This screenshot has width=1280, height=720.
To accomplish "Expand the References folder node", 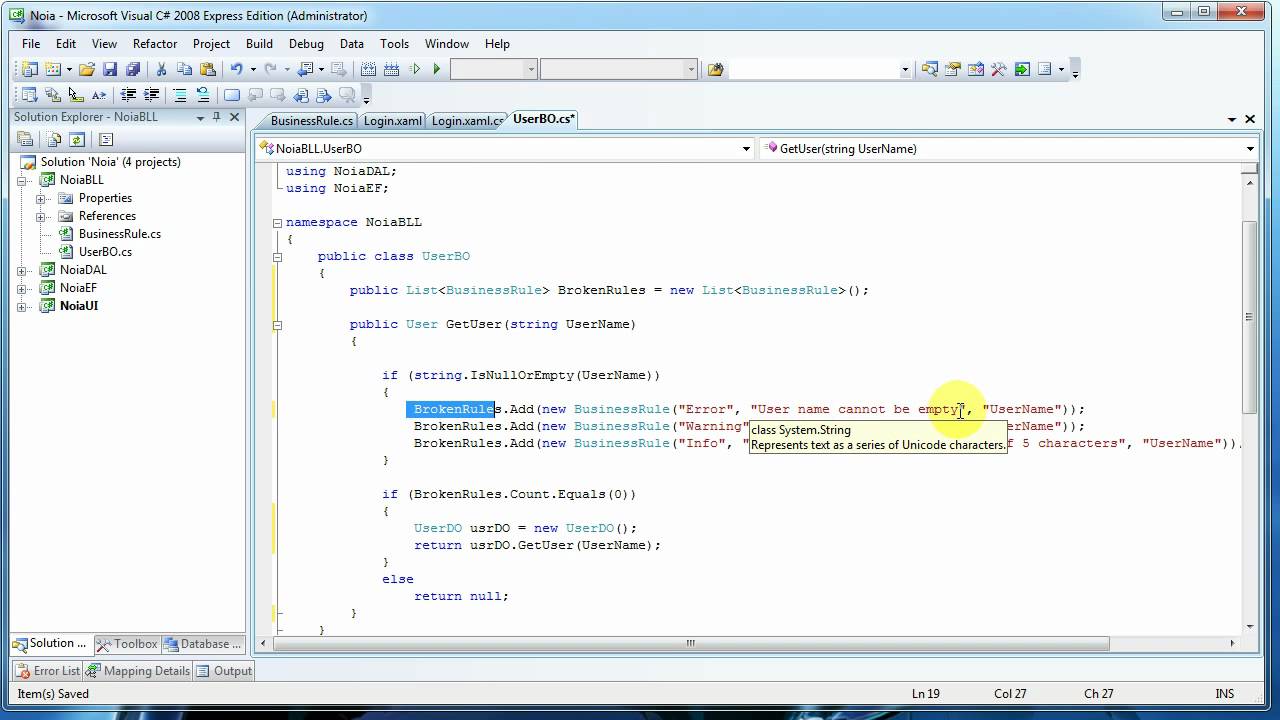I will (41, 216).
